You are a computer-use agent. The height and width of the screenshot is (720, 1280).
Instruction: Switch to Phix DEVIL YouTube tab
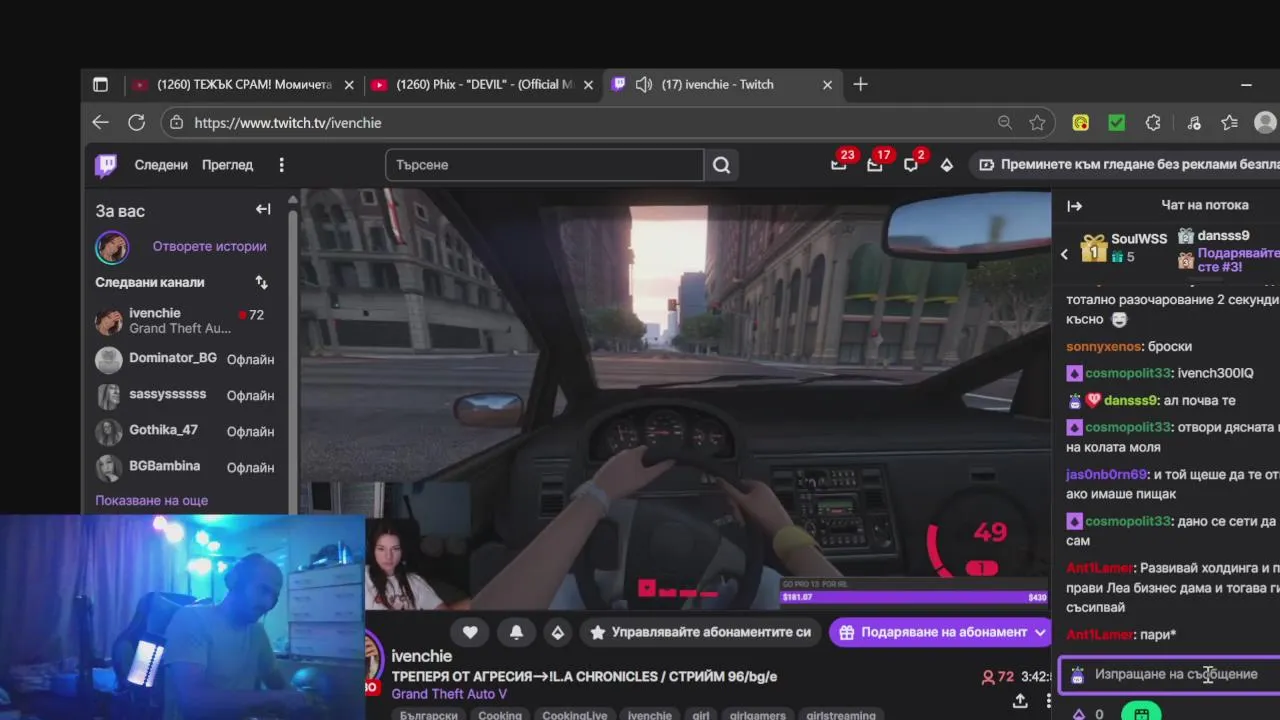tap(484, 85)
